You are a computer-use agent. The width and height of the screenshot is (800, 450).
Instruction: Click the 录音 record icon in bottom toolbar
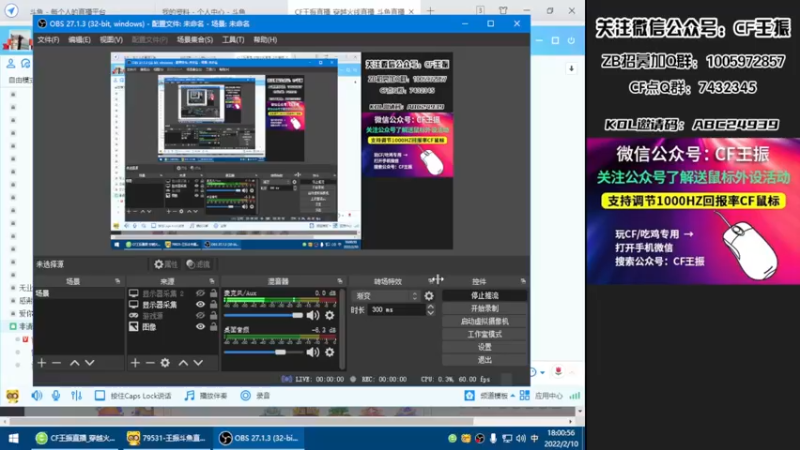point(245,395)
